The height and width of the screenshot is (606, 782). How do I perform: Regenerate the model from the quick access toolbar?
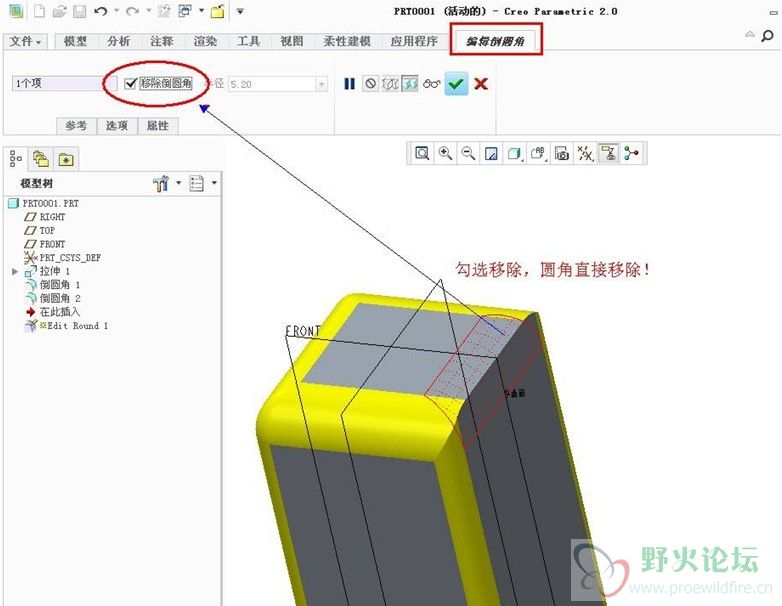[164, 11]
